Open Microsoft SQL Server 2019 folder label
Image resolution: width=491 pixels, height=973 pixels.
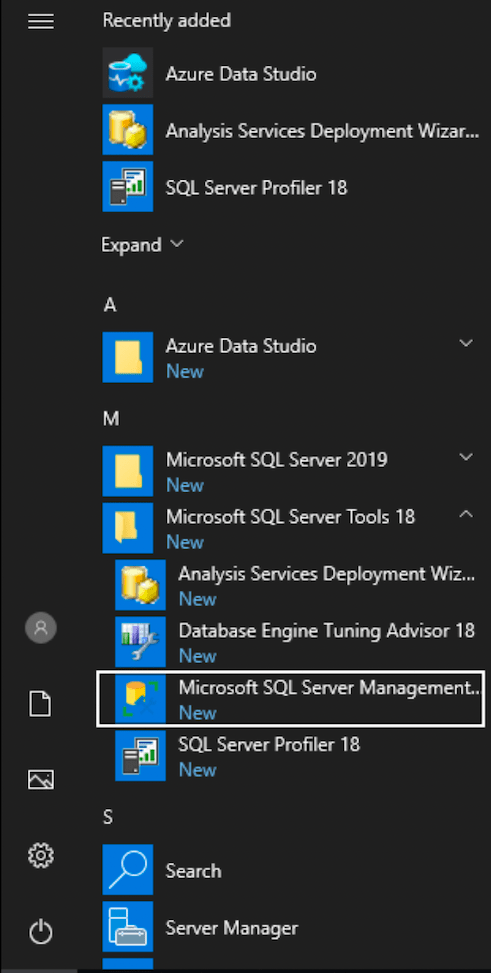[x=277, y=460]
